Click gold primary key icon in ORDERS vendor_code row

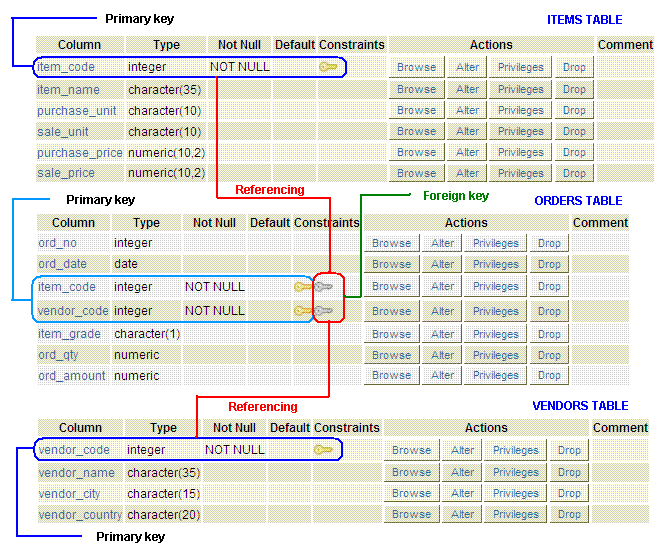click(303, 311)
